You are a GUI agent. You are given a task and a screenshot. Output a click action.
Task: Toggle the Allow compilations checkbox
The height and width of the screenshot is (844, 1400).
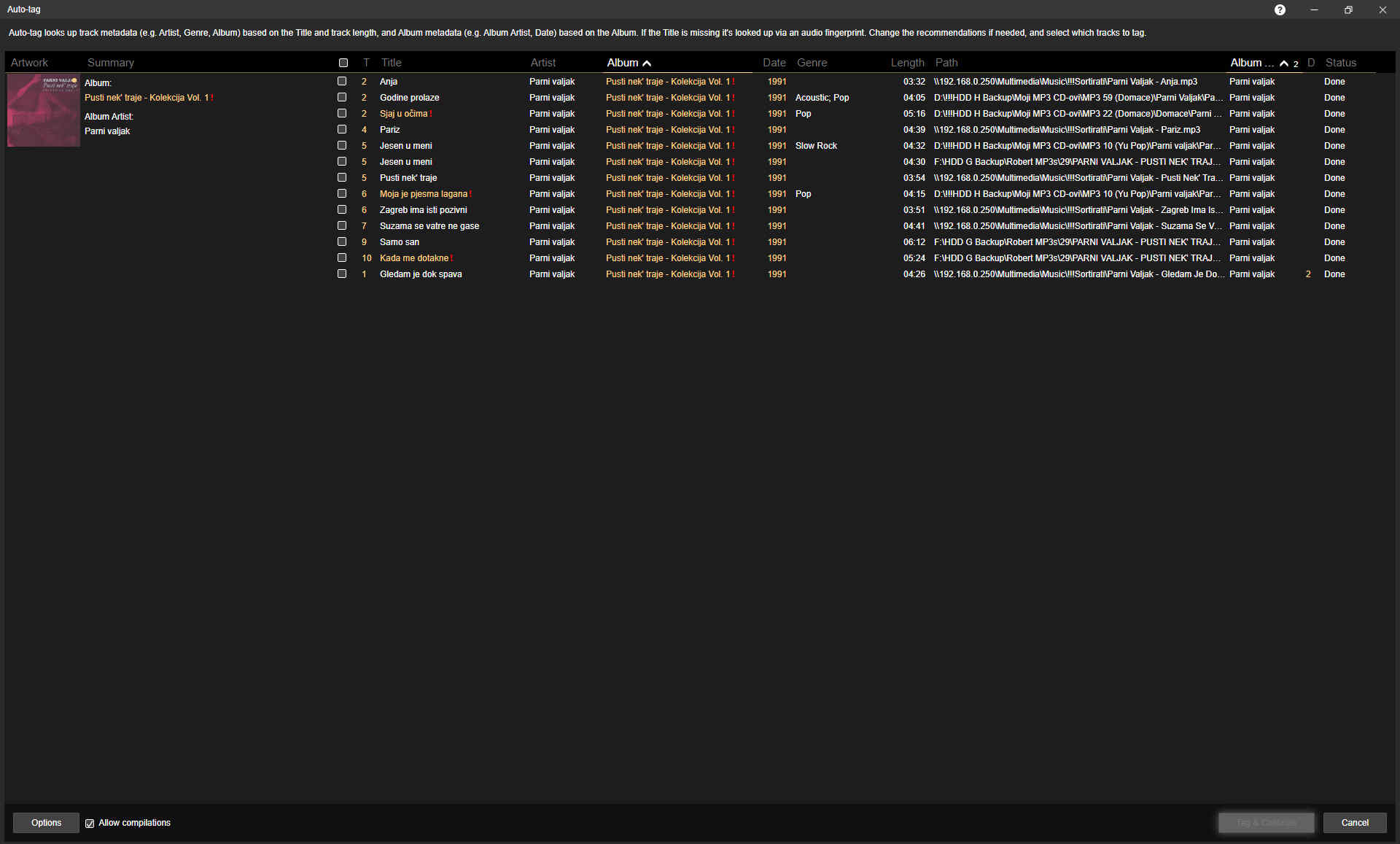pyautogui.click(x=90, y=823)
